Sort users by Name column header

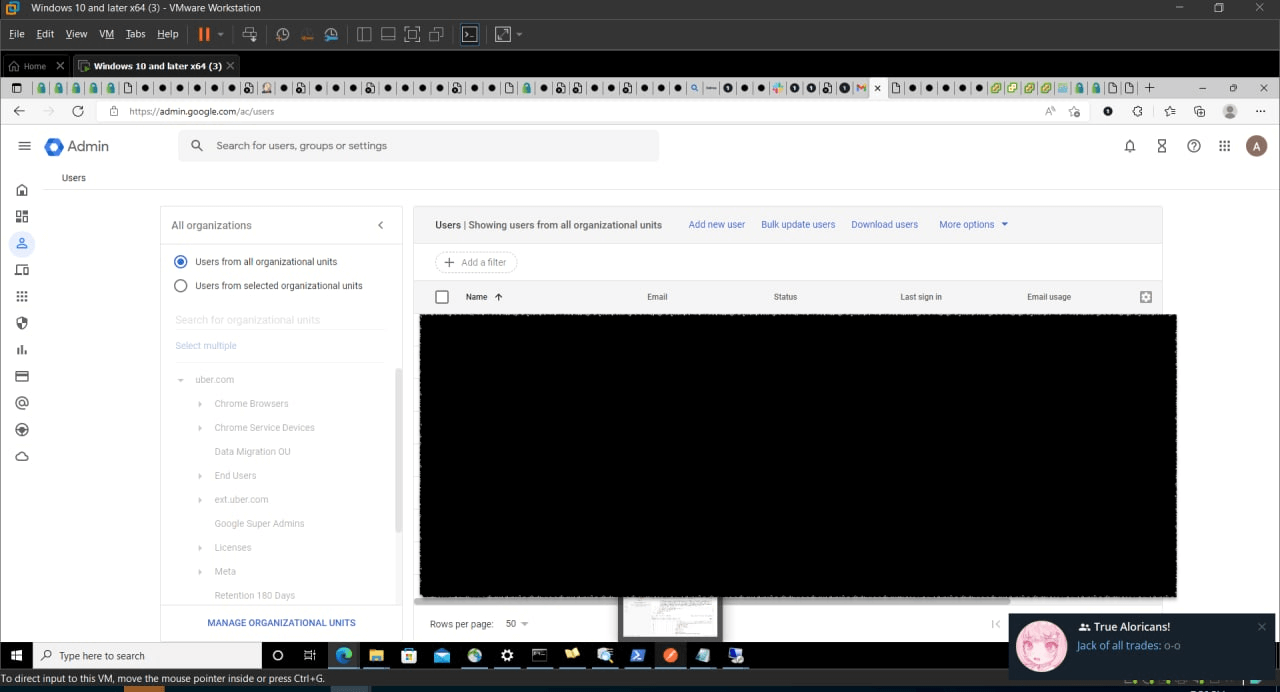tap(484, 297)
